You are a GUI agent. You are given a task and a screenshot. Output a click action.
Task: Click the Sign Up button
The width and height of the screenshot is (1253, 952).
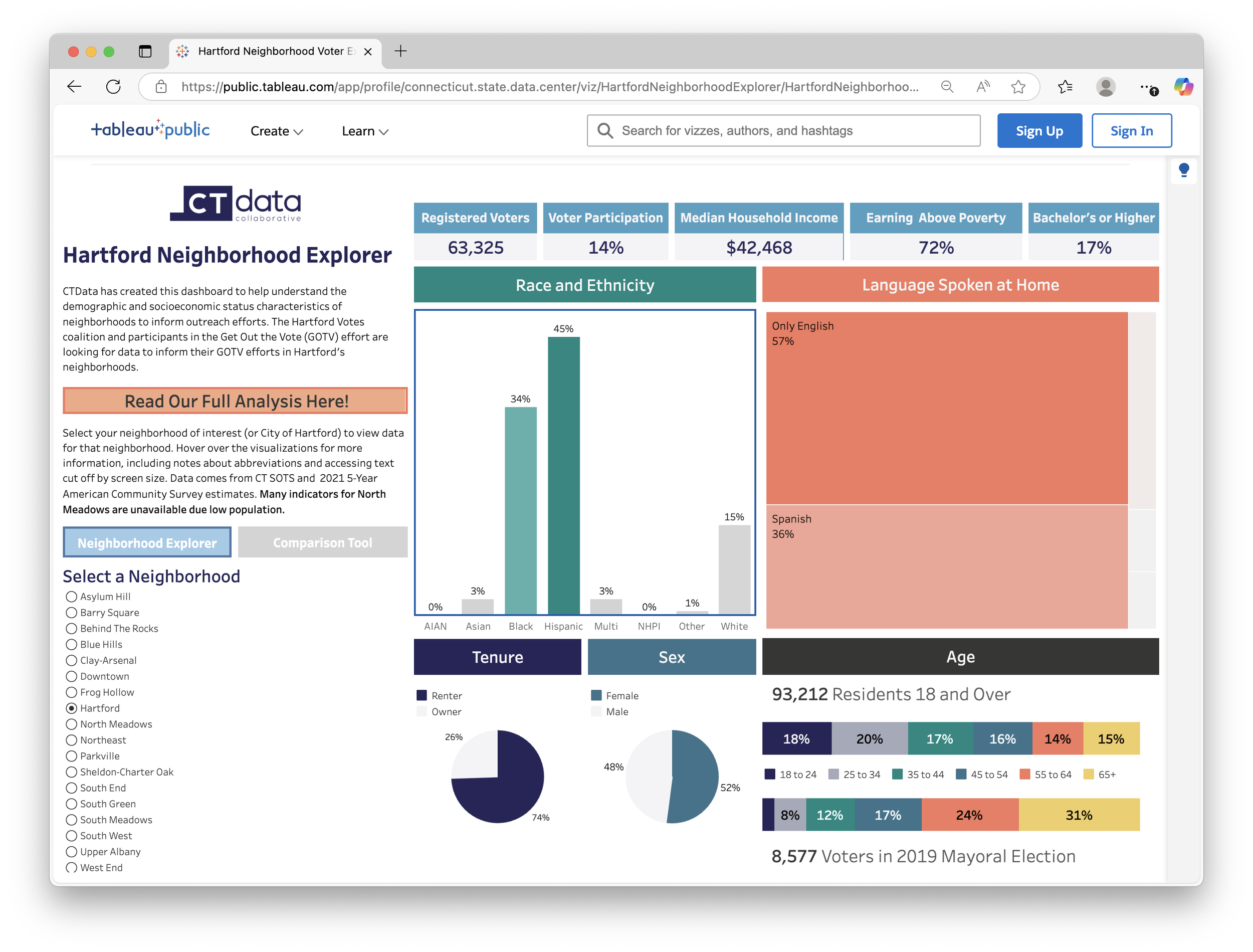click(x=1039, y=131)
